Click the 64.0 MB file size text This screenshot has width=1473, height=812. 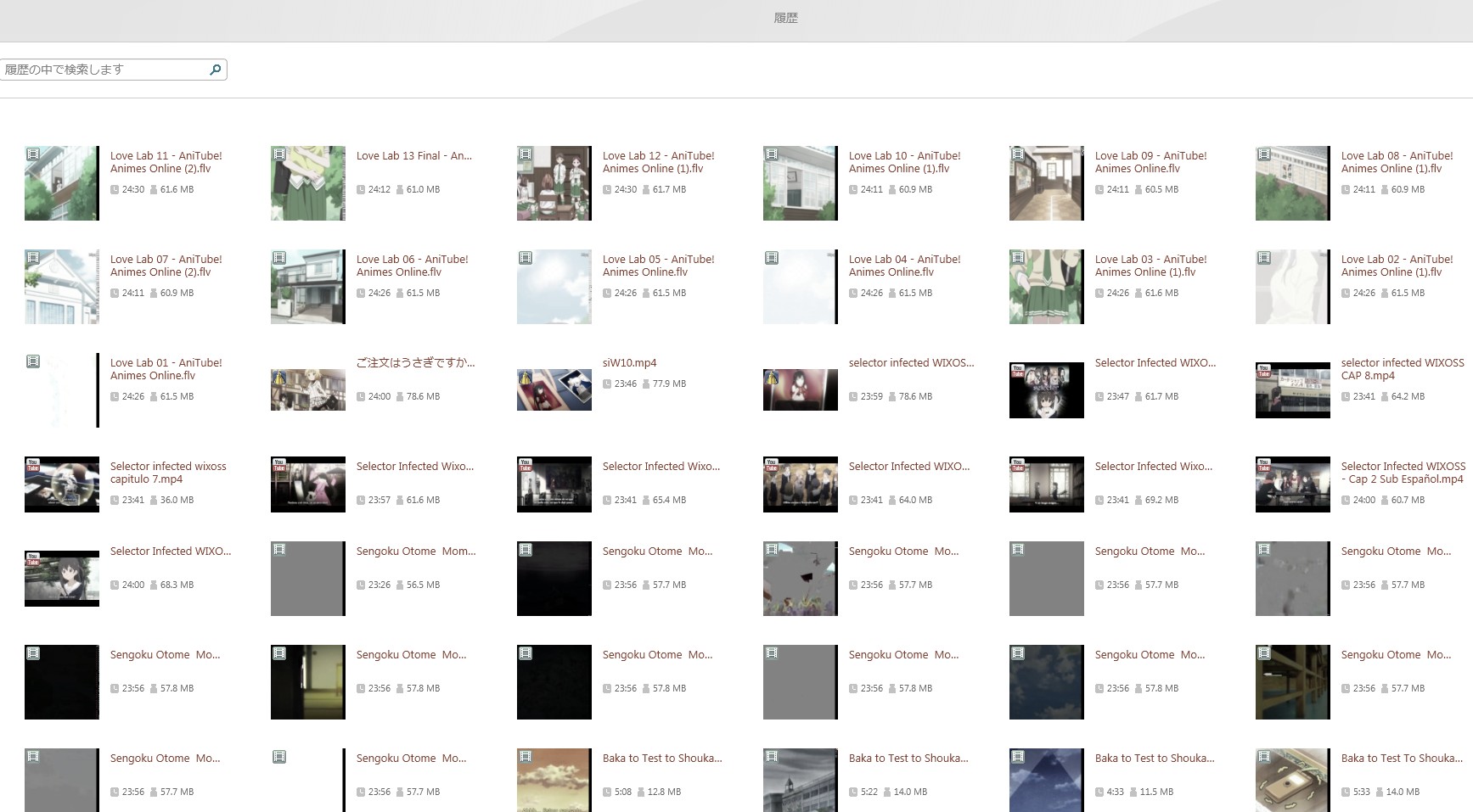point(916,501)
